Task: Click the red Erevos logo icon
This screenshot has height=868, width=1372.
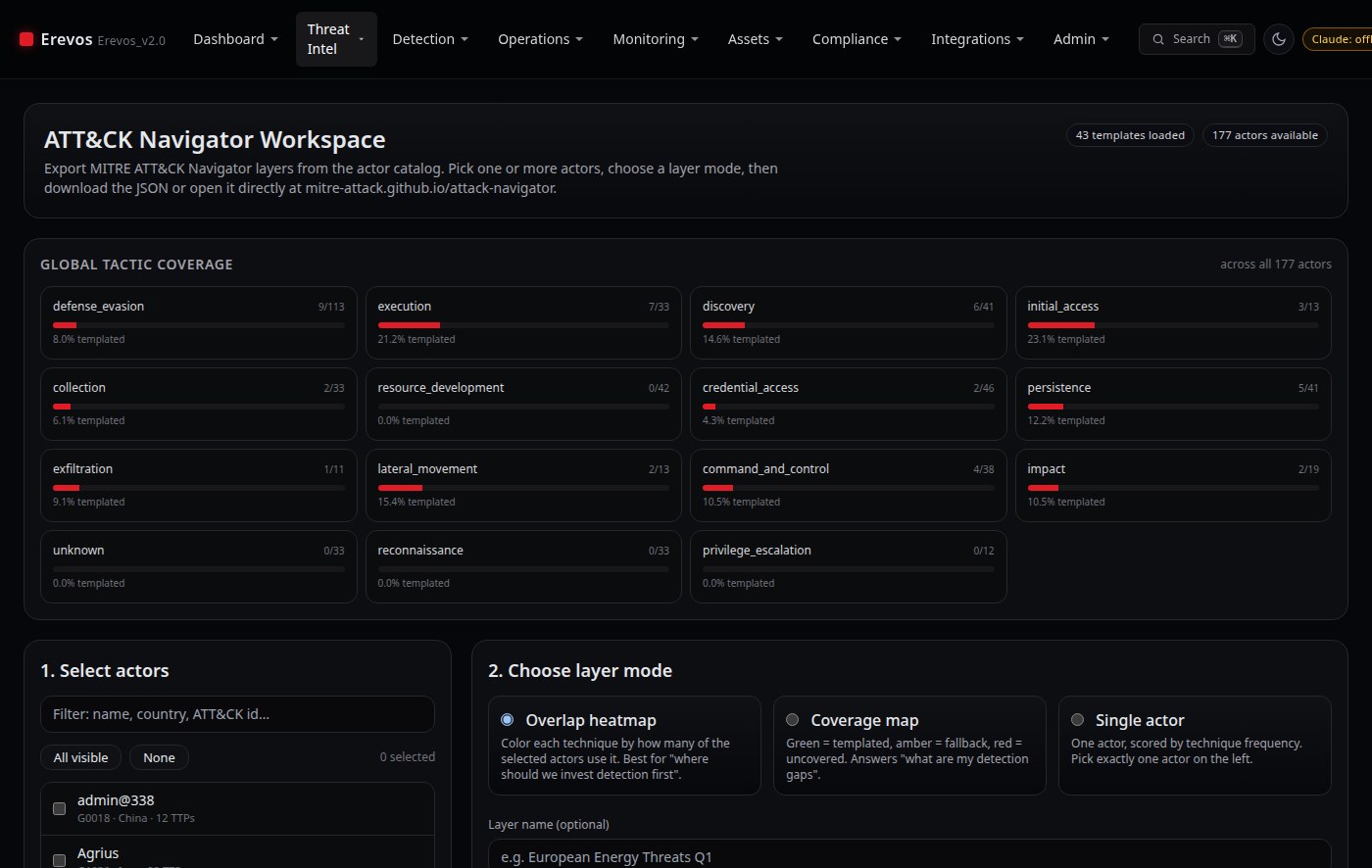Action: point(26,39)
